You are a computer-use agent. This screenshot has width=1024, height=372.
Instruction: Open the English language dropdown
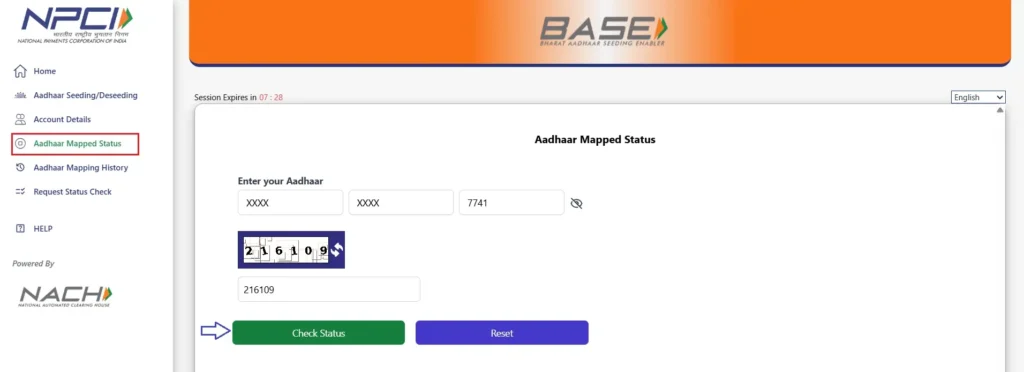pos(978,97)
